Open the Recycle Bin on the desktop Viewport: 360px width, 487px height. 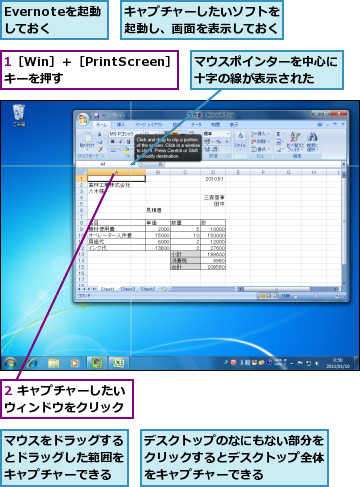[x=19, y=115]
